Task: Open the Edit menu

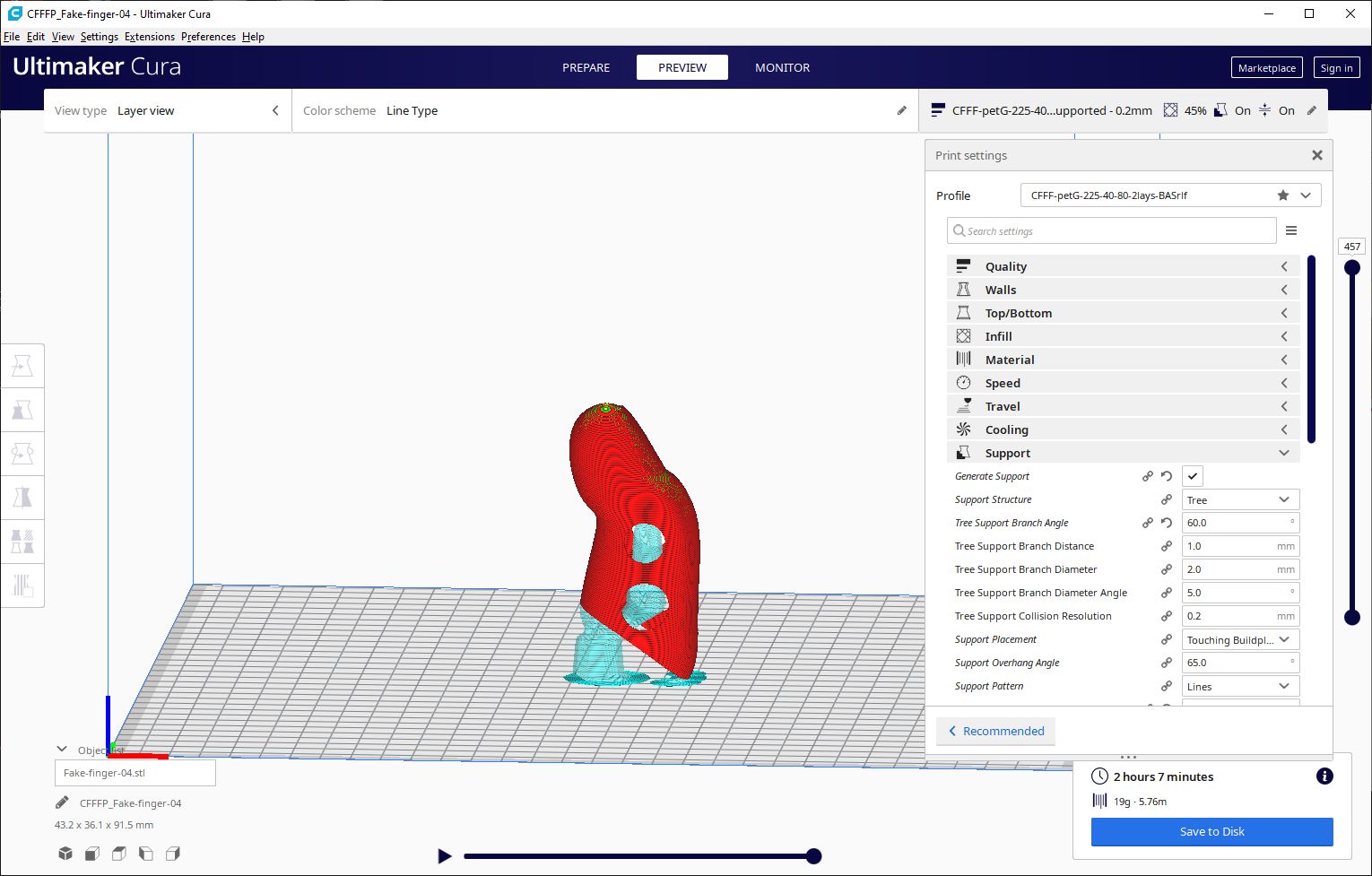Action: point(36,37)
